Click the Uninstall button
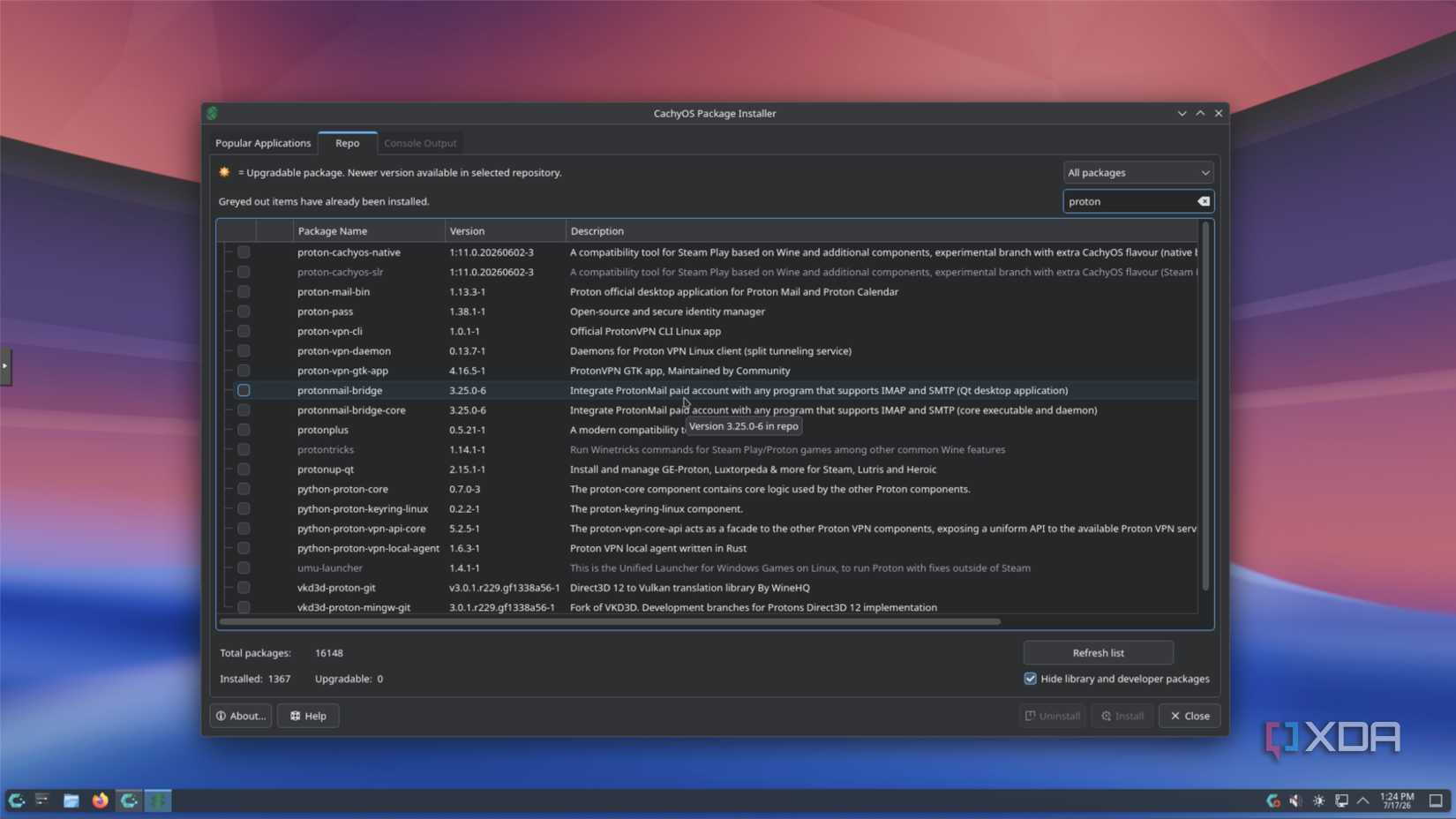The image size is (1456, 819). click(1052, 716)
